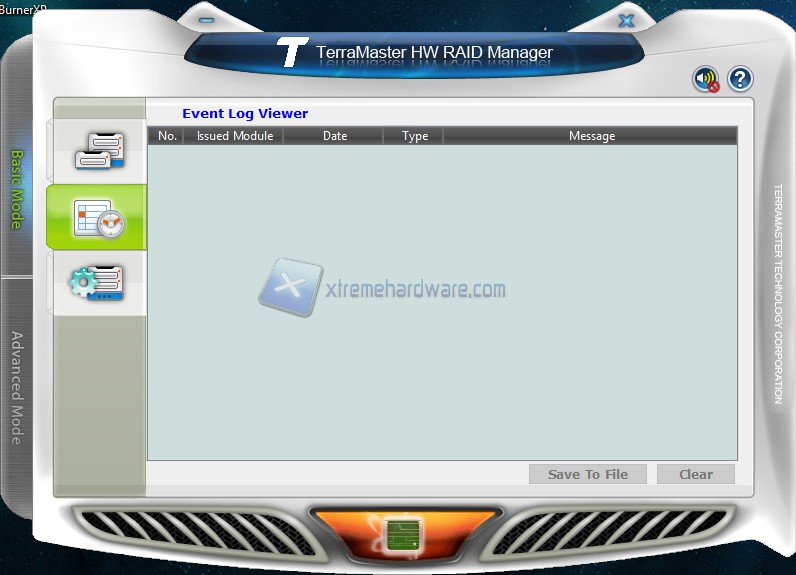Switch to the Basic Mode tab

17,190
